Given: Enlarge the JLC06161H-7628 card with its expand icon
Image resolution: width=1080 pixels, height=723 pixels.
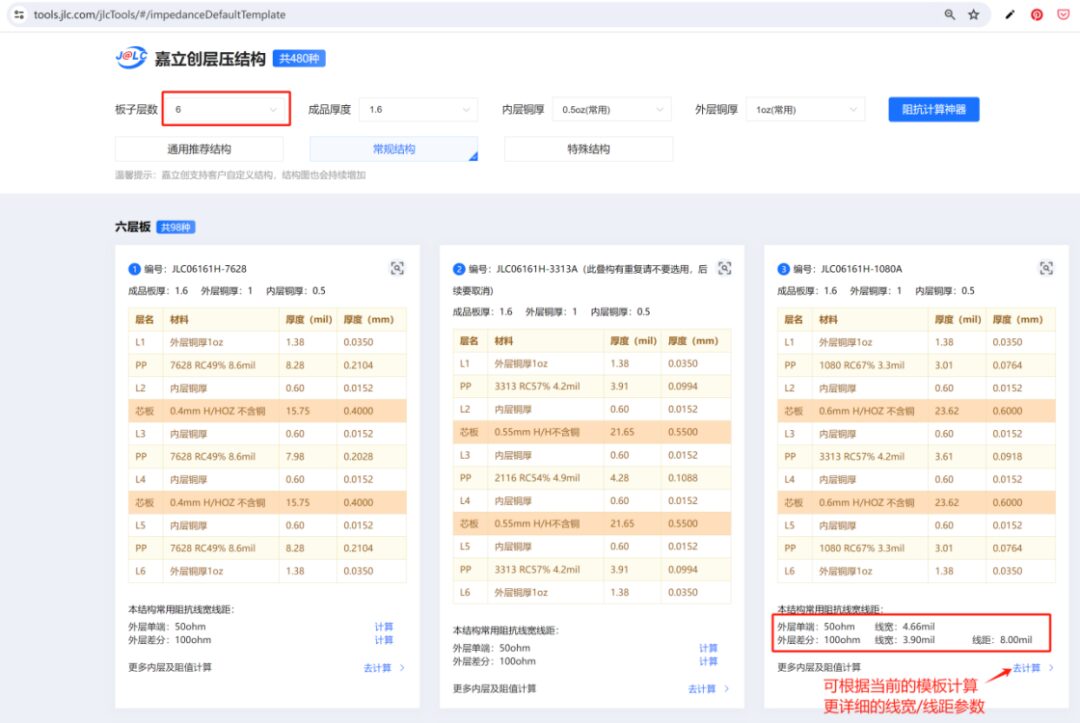Looking at the screenshot, I should pos(397,269).
